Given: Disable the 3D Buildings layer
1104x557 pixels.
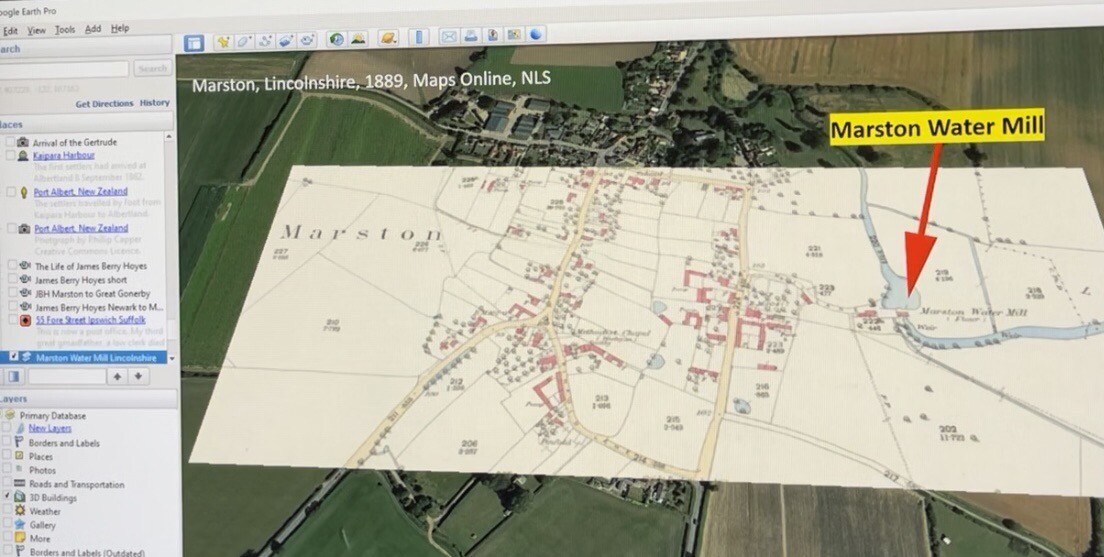Looking at the screenshot, I should point(6,497).
